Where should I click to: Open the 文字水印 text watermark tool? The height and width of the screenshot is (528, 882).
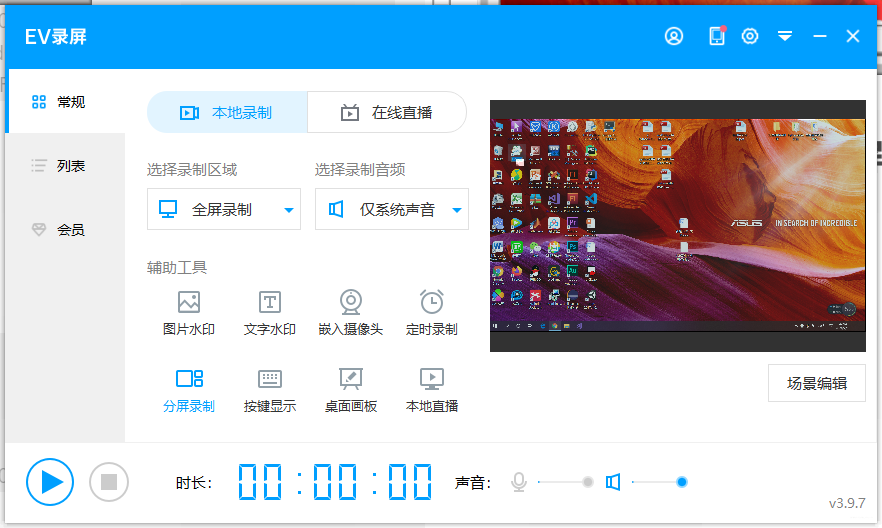point(270,314)
